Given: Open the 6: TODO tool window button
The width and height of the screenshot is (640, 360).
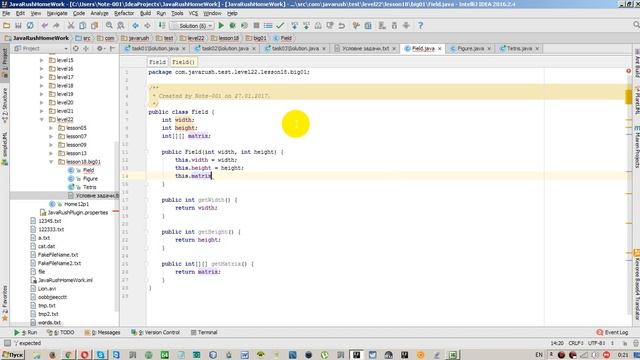Looking at the screenshot, I should (x=60, y=332).
